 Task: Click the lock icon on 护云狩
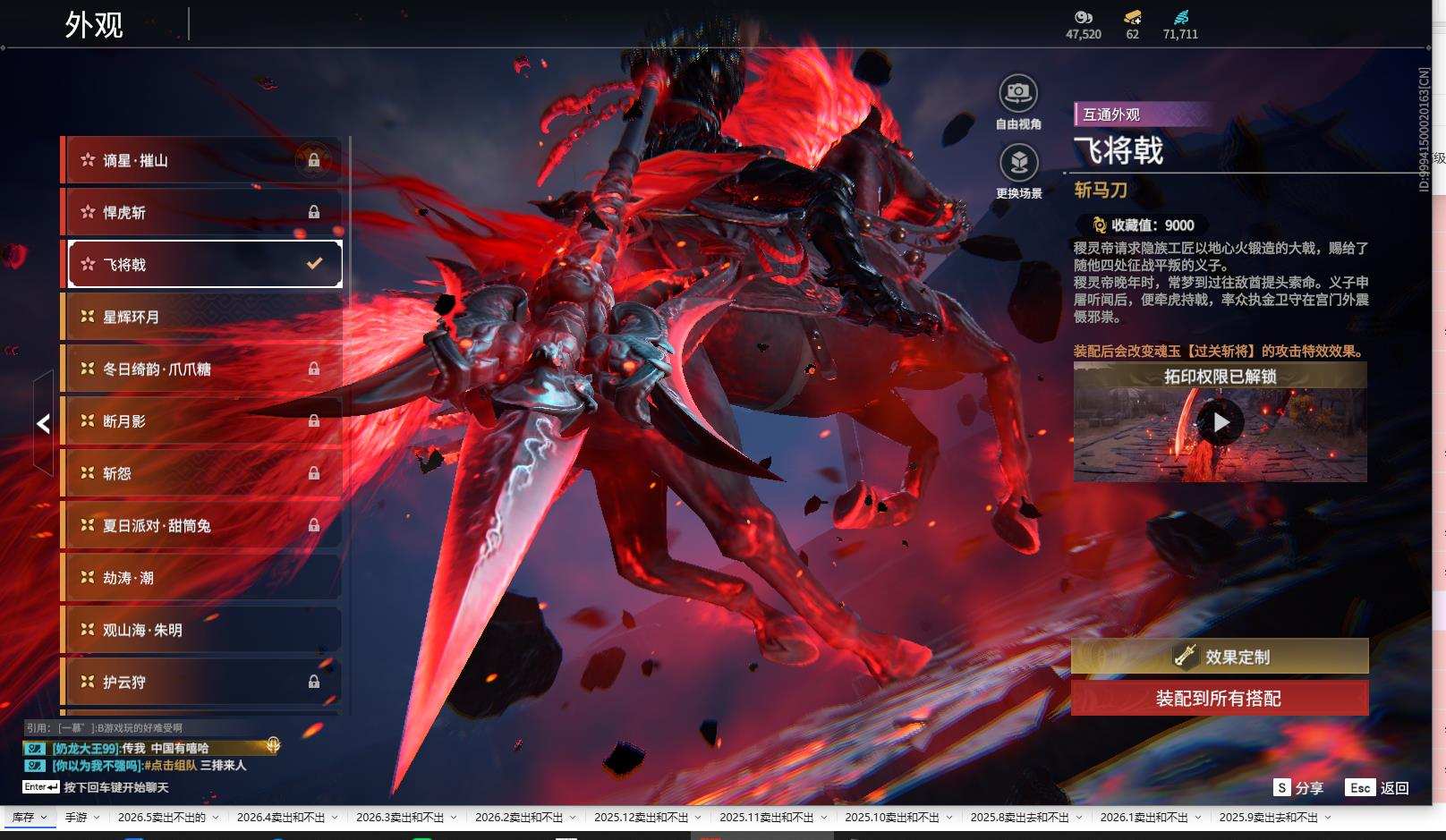coord(314,682)
